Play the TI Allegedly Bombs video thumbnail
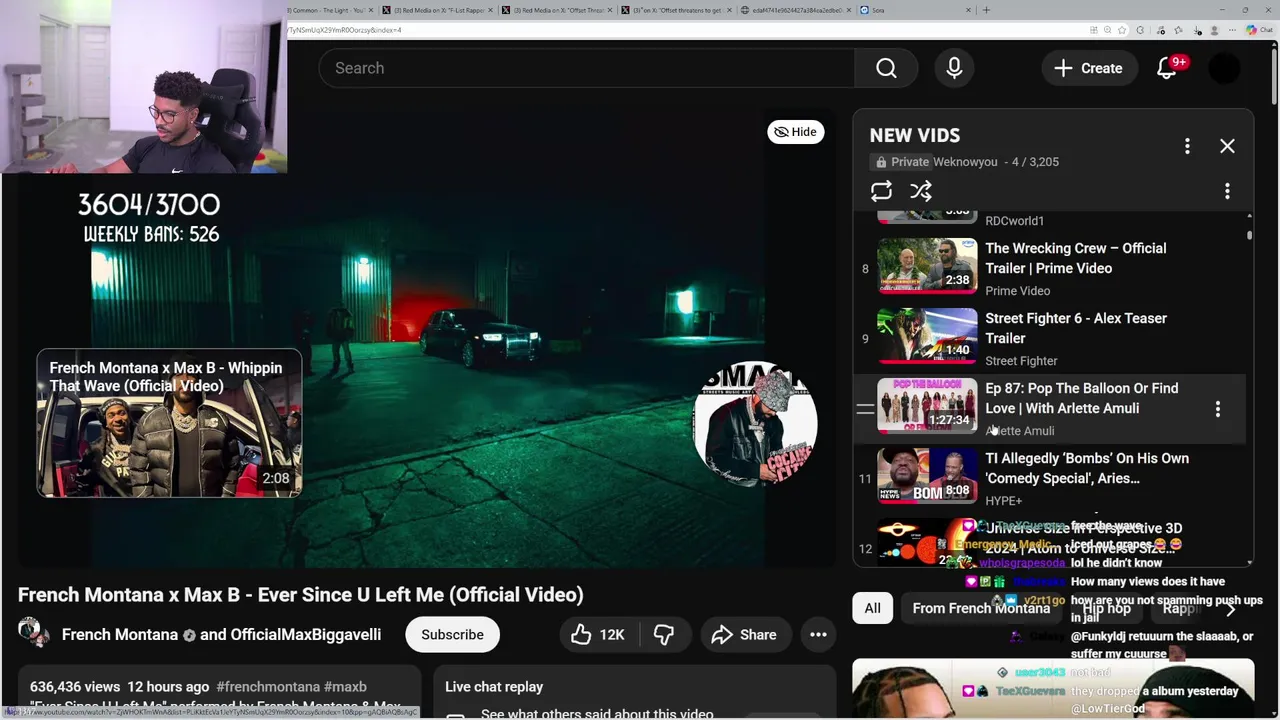The width and height of the screenshot is (1280, 720). (927, 476)
